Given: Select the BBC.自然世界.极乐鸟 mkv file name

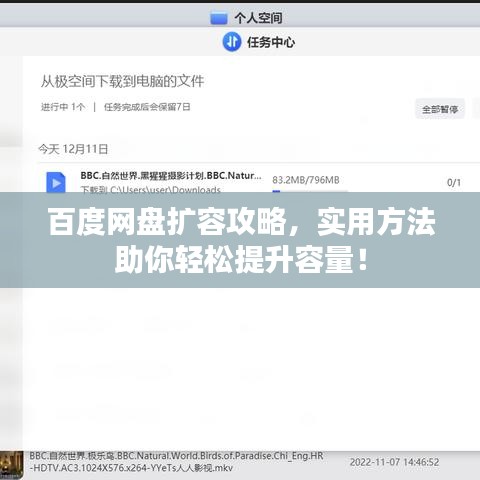Looking at the screenshot, I should tap(176, 462).
